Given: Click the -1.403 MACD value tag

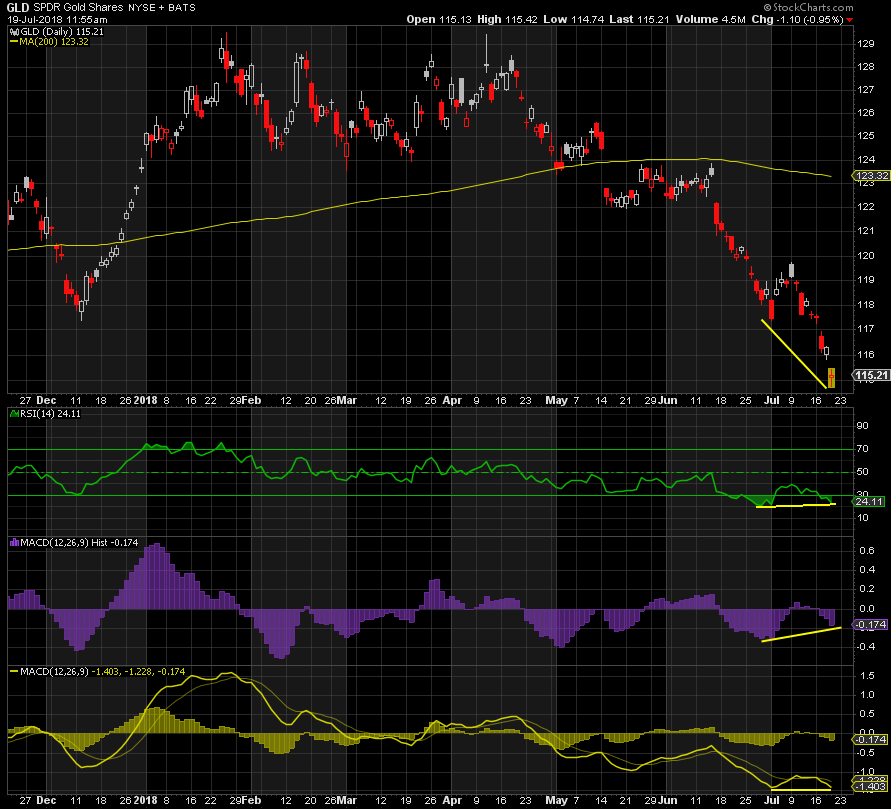Looking at the screenshot, I should (x=872, y=787).
